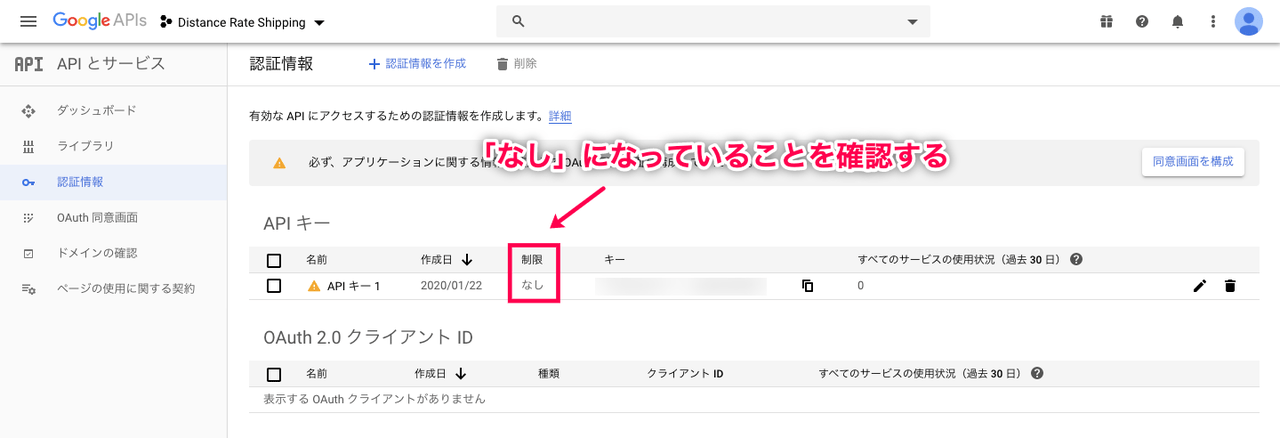1280x438 pixels.
Task: Go to the Google APIs logo home
Action: pyautogui.click(x=99, y=21)
